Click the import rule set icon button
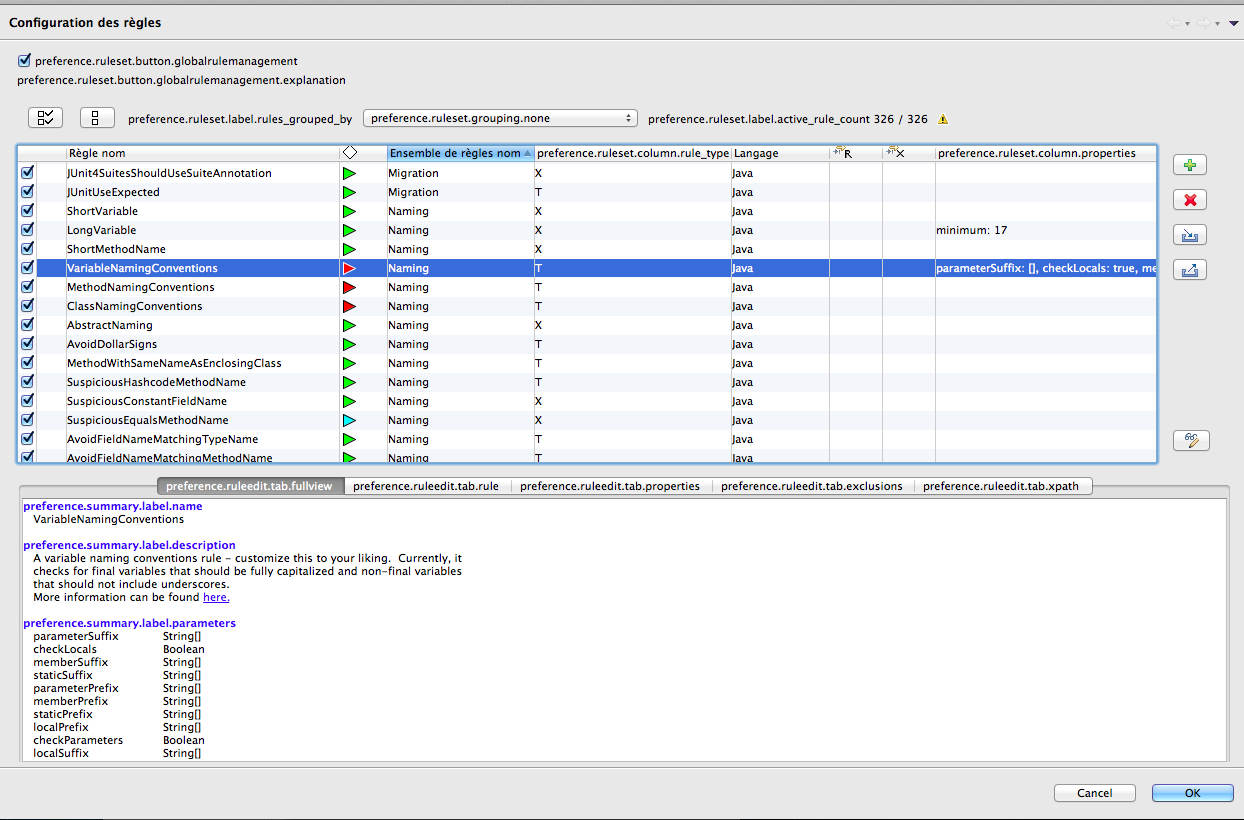The height and width of the screenshot is (820, 1244). click(1189, 235)
